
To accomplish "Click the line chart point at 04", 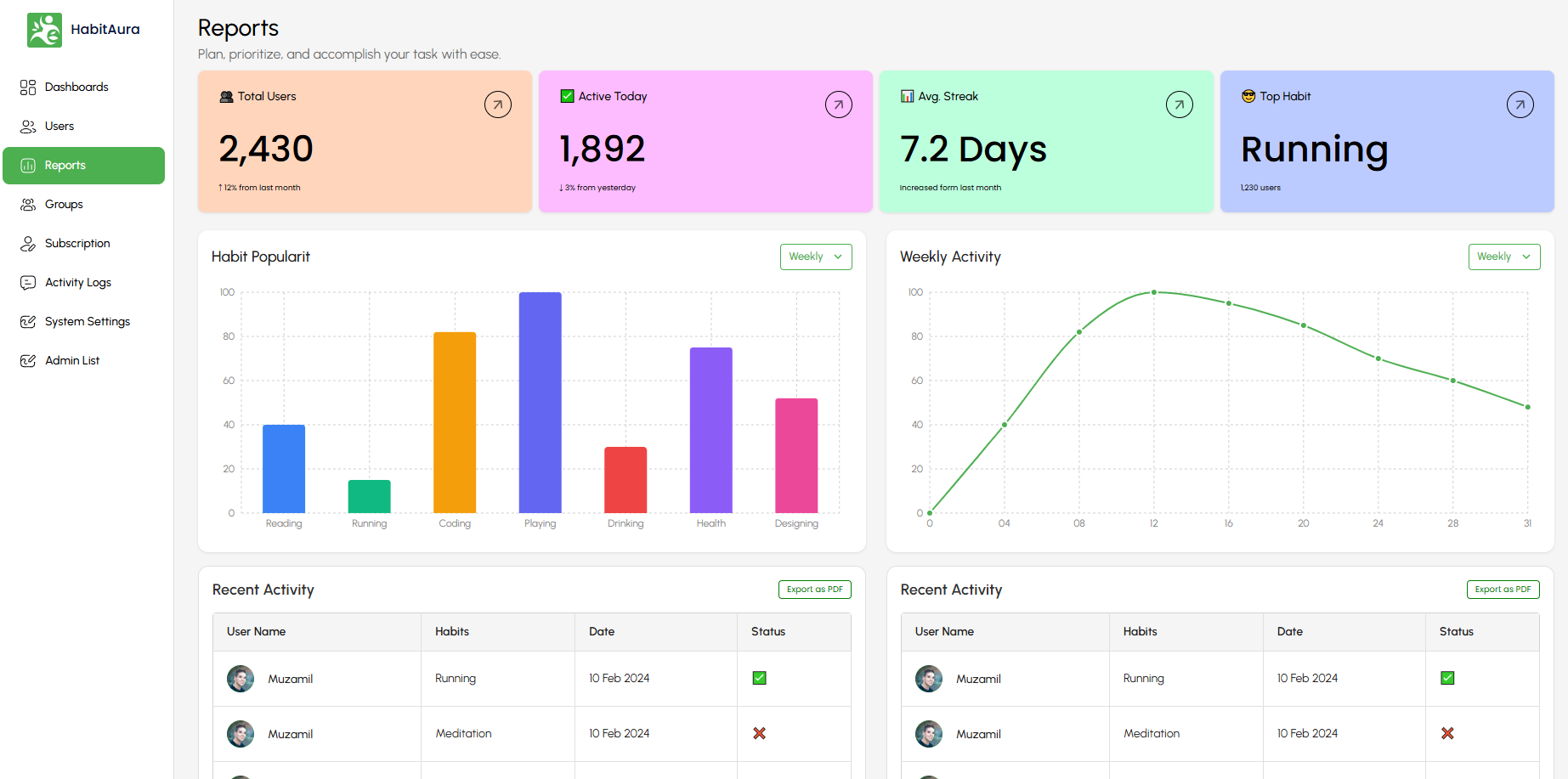I will pos(1005,425).
